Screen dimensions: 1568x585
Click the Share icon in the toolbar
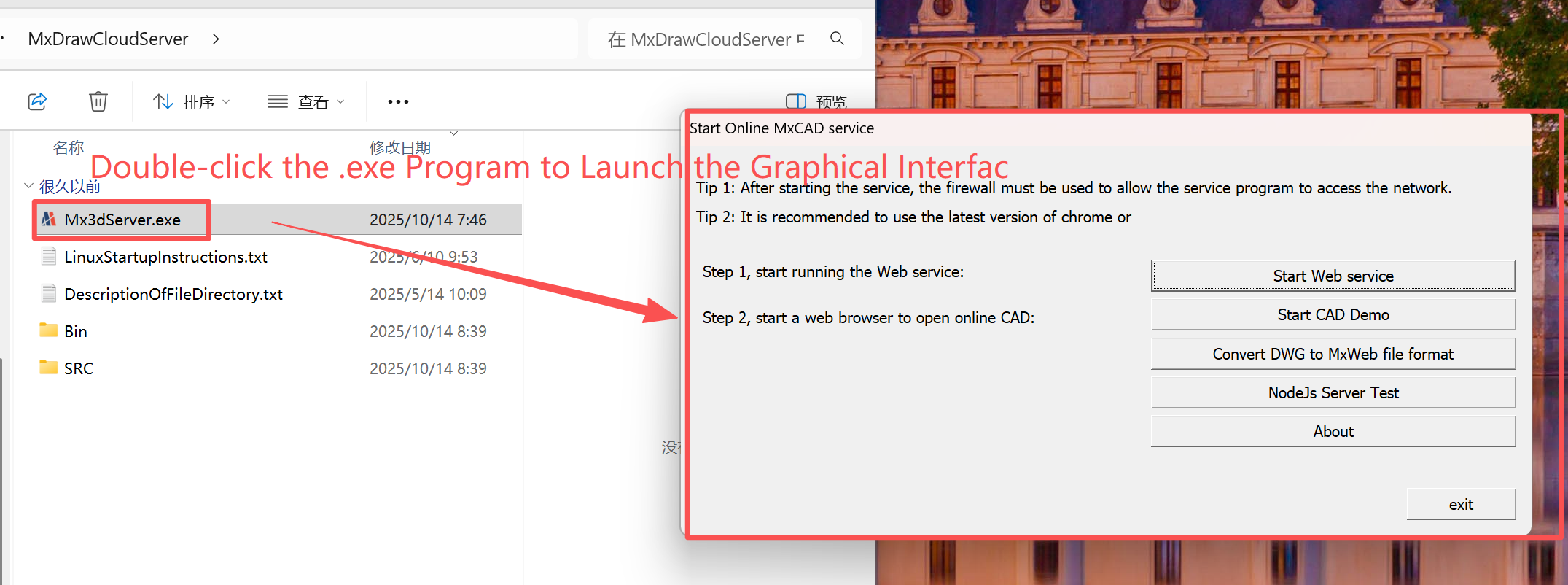(37, 101)
